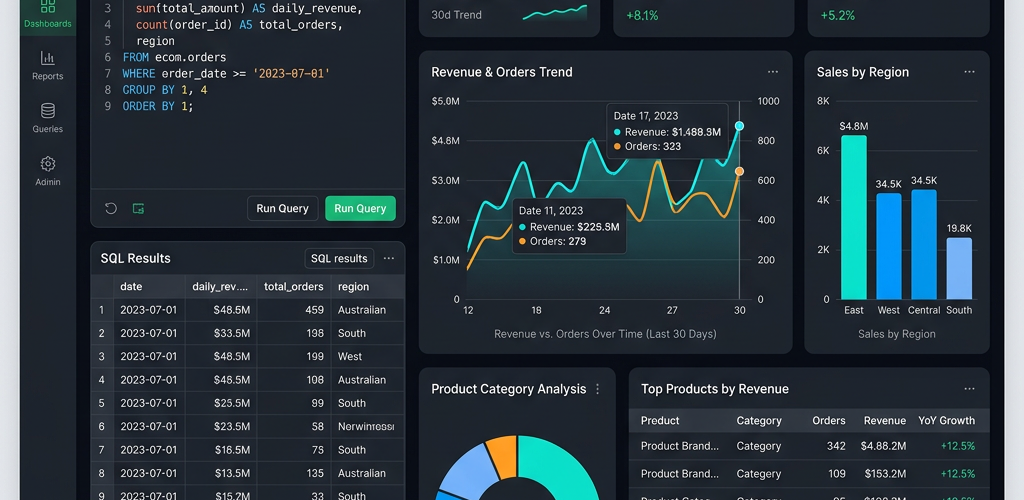Select the West bar in Sales by Region
Image resolution: width=1024 pixels, height=500 pixels.
[x=889, y=246]
